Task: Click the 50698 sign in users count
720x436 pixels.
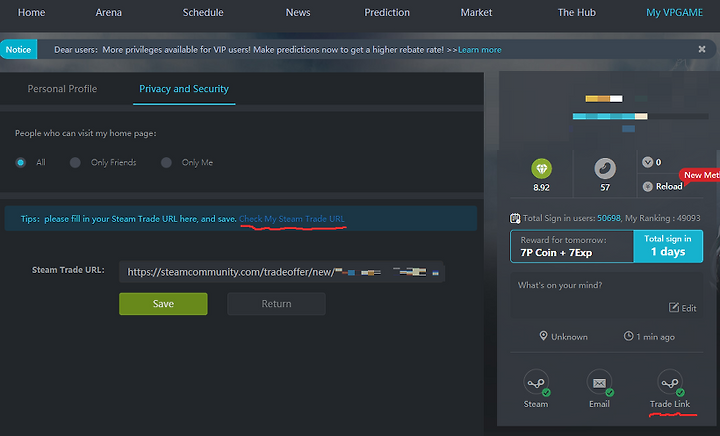Action: point(609,218)
